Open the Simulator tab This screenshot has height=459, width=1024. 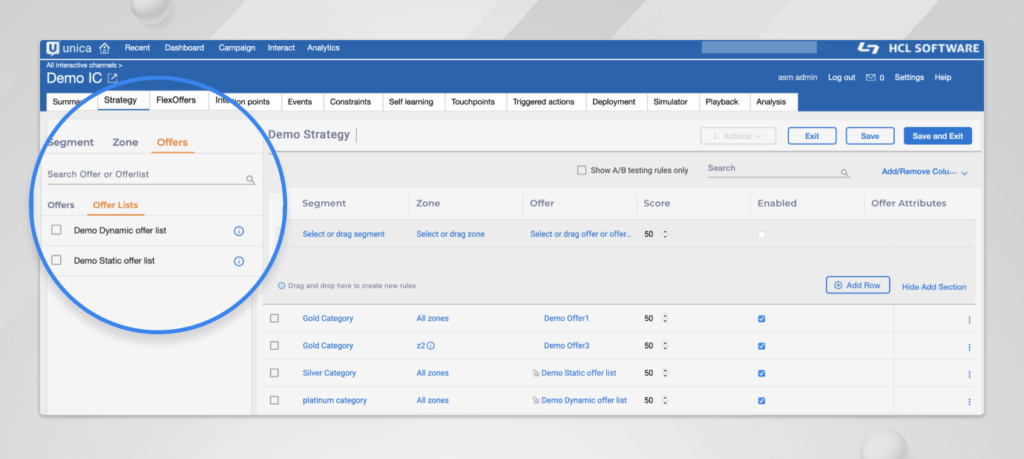point(669,102)
